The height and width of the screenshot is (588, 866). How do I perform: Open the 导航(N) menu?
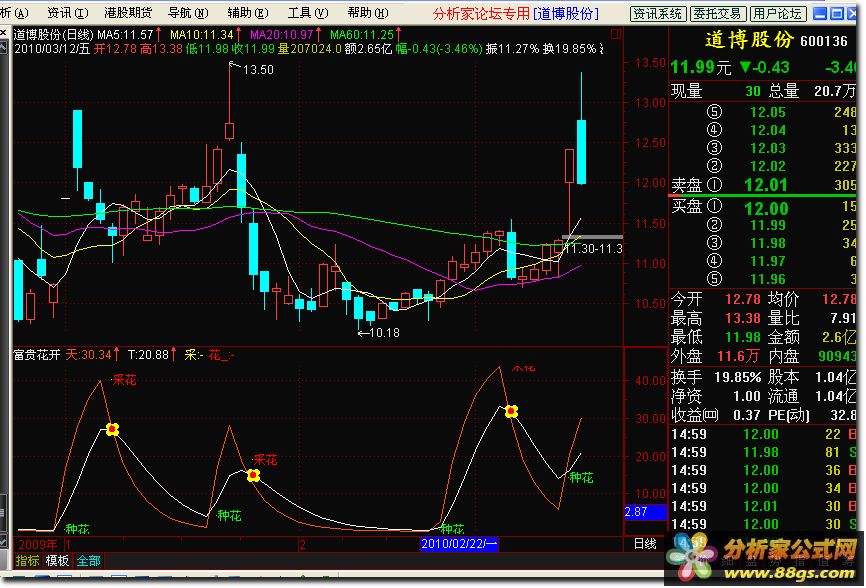click(188, 13)
